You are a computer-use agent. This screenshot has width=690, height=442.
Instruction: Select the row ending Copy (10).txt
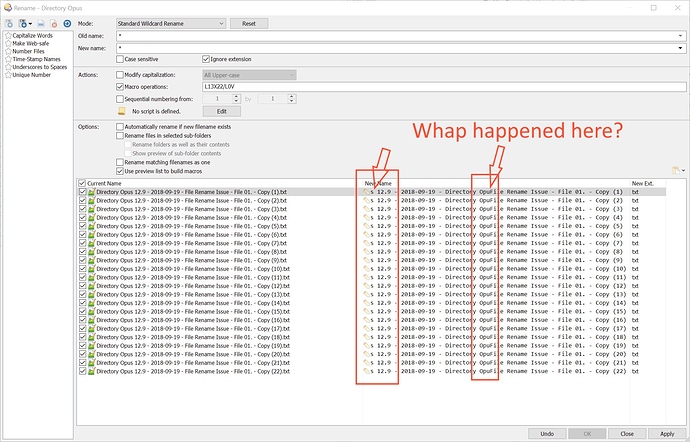[193, 269]
